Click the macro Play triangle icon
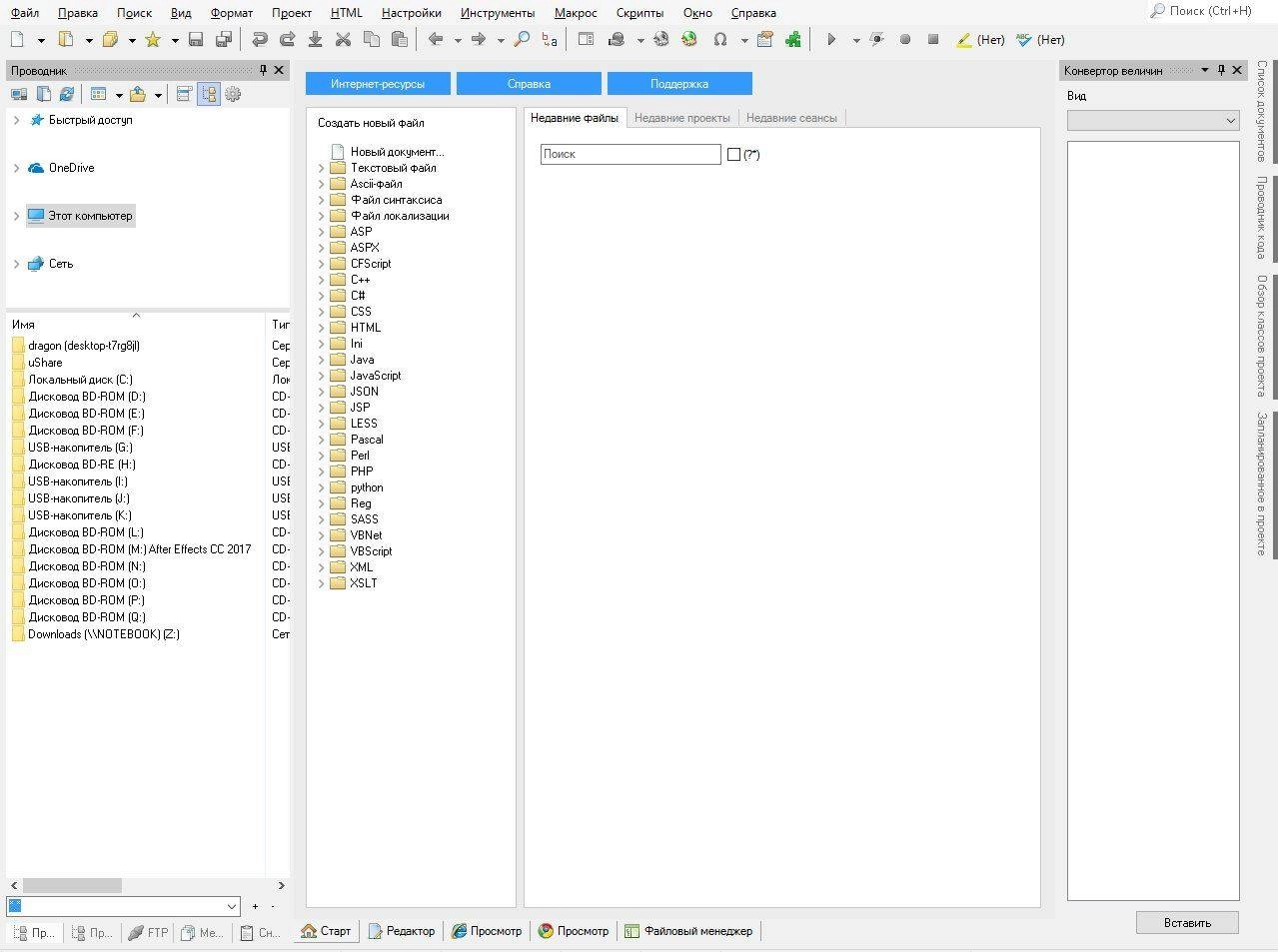Screen dimensions: 1278x952 click(831, 39)
